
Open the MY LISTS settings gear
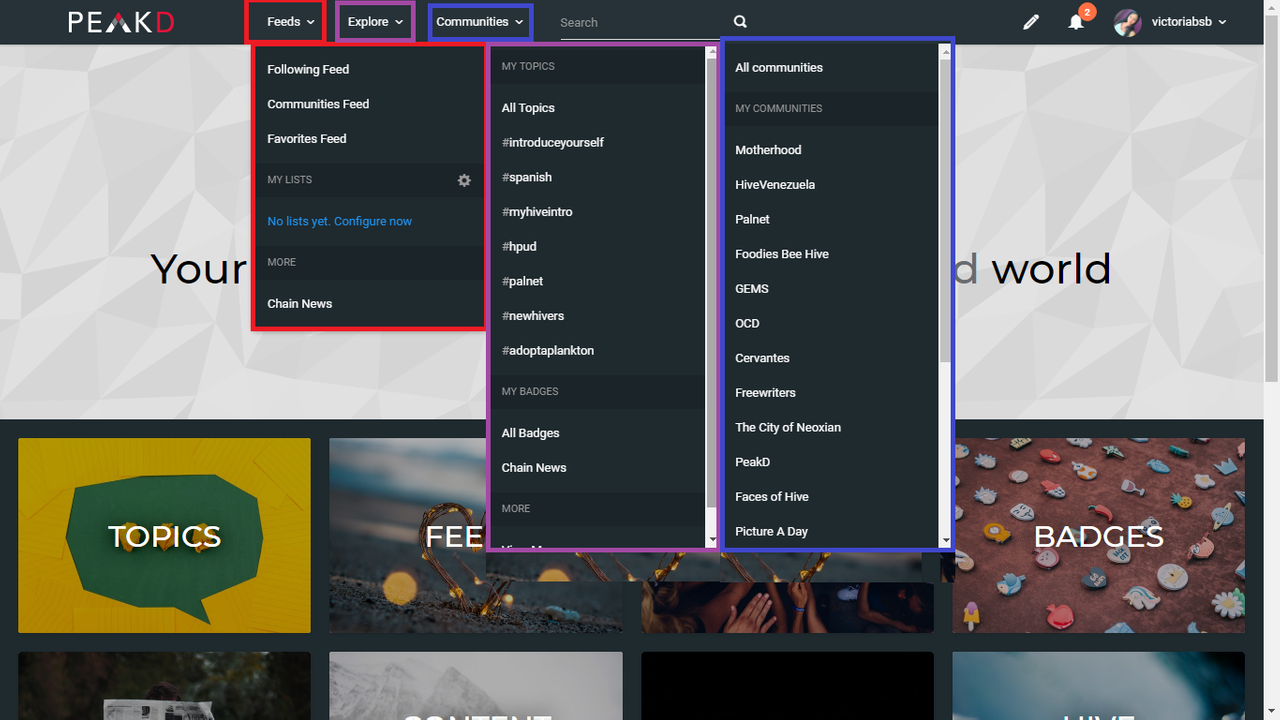(x=464, y=180)
